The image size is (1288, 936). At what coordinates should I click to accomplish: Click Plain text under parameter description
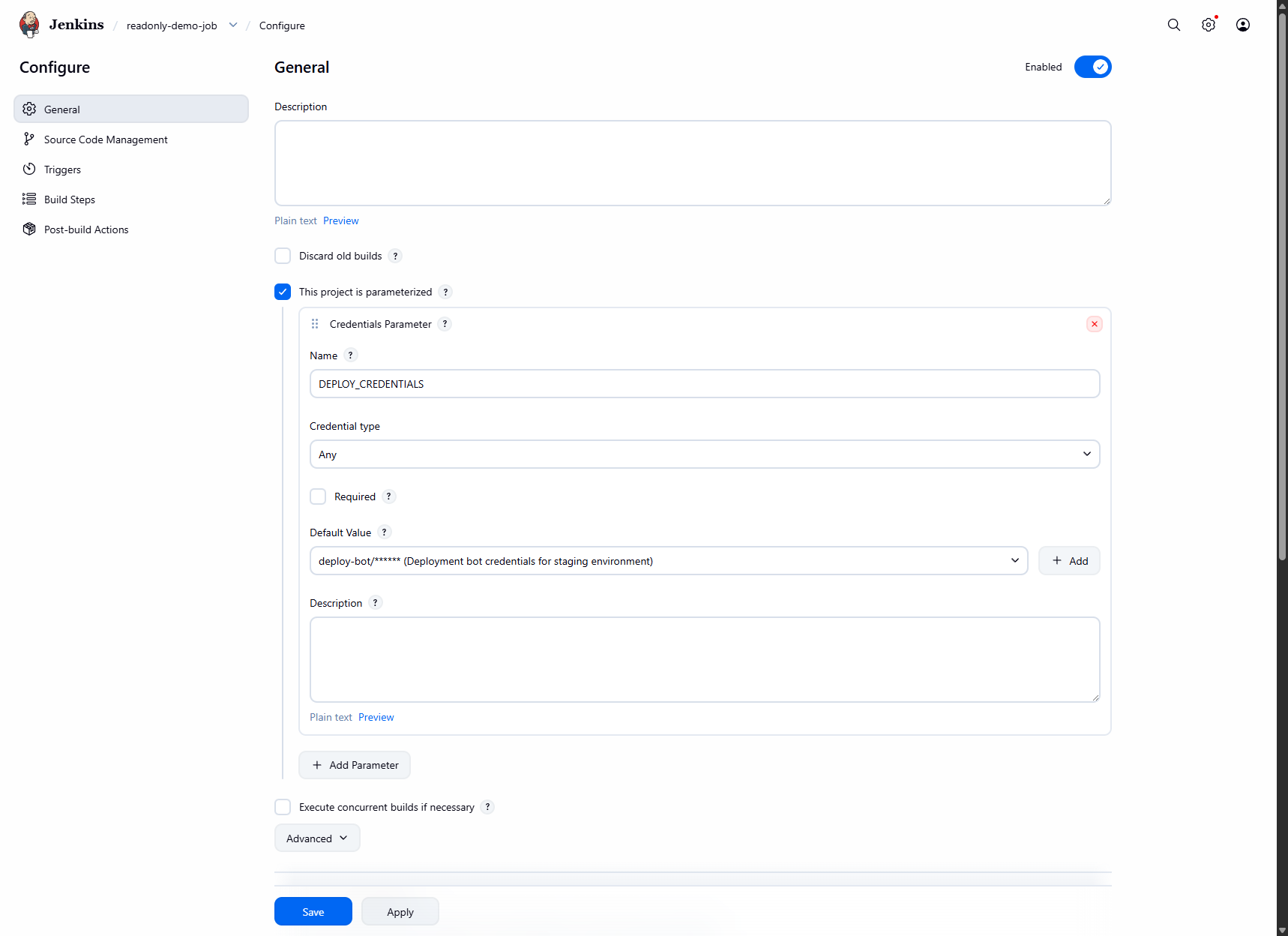coord(331,717)
